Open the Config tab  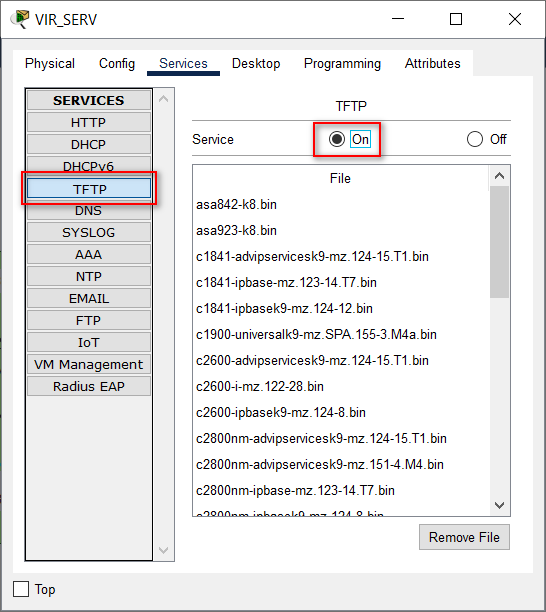[x=117, y=63]
